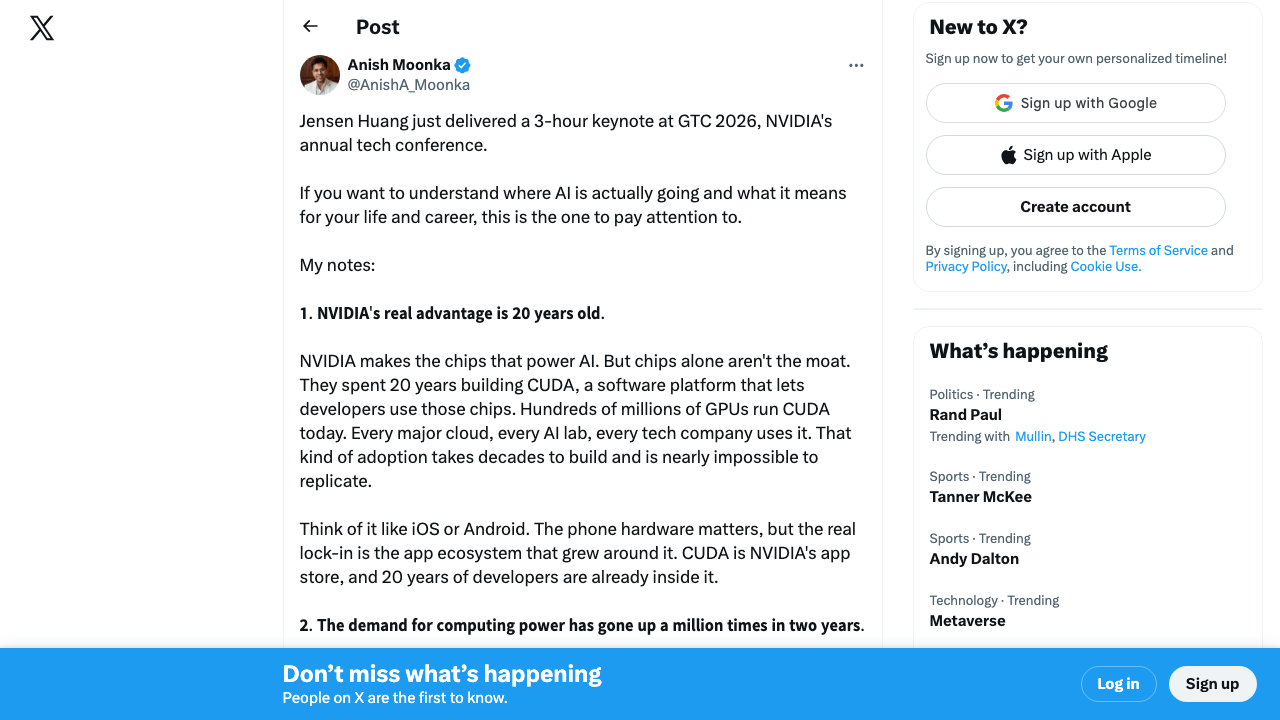Click the DHS Secretary trending link
Screen dimensions: 1280x720
pos(1102,436)
